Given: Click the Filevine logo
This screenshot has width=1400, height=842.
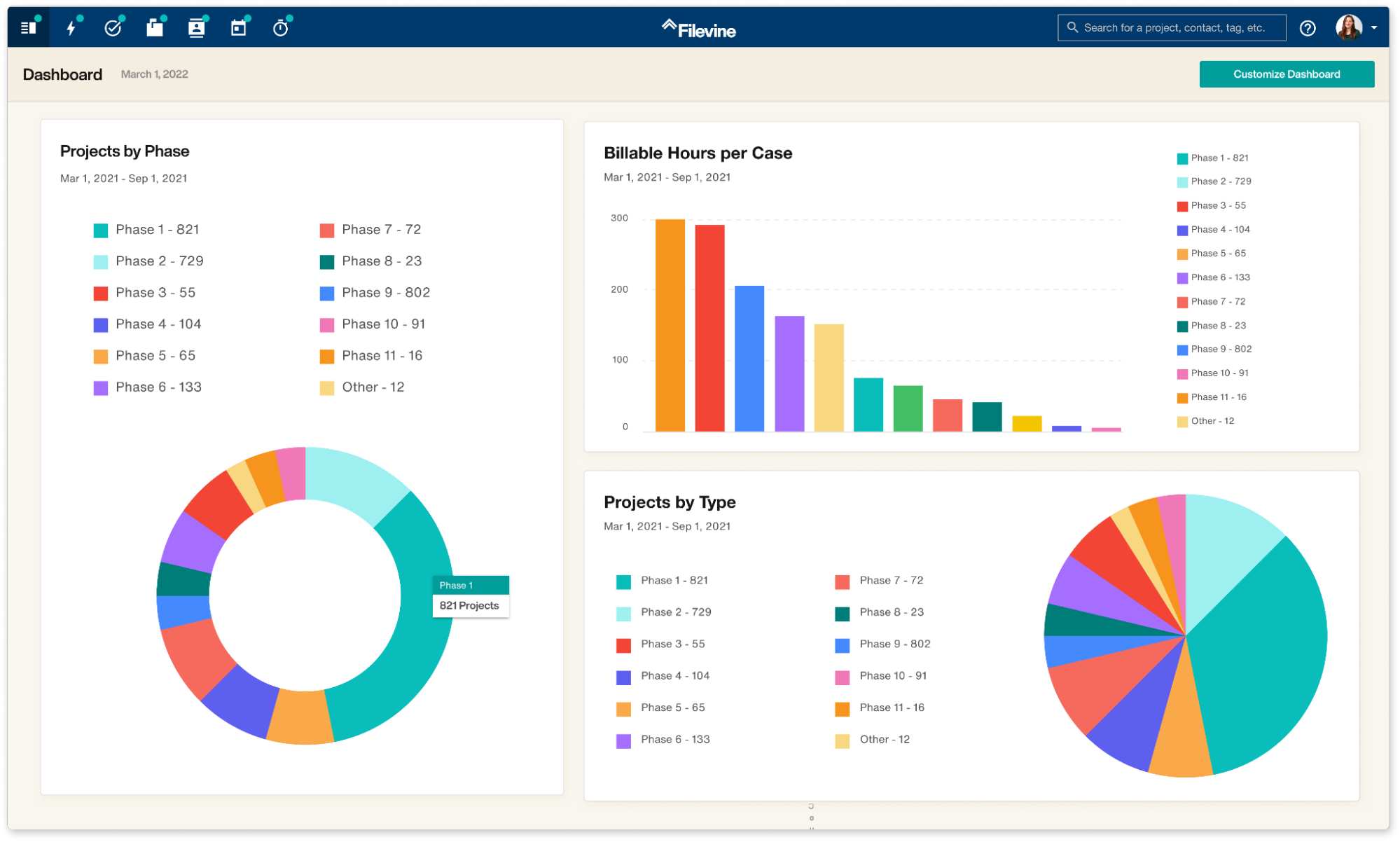Looking at the screenshot, I should (x=698, y=29).
